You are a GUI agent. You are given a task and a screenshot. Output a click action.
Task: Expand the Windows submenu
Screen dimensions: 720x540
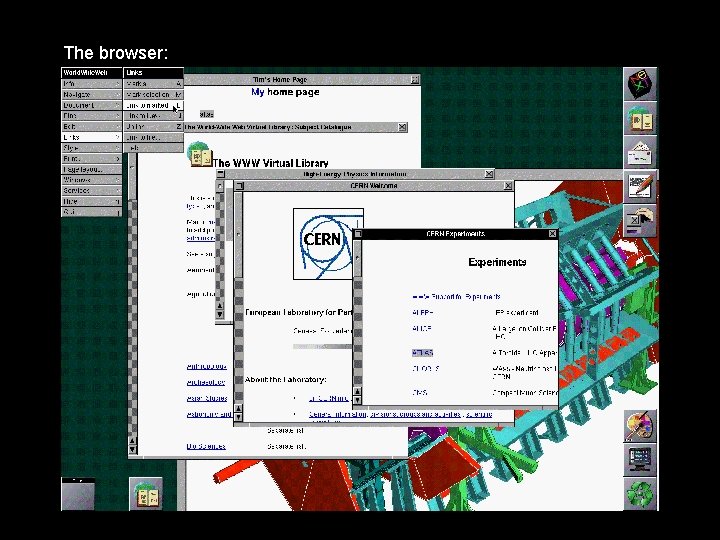coord(91,180)
